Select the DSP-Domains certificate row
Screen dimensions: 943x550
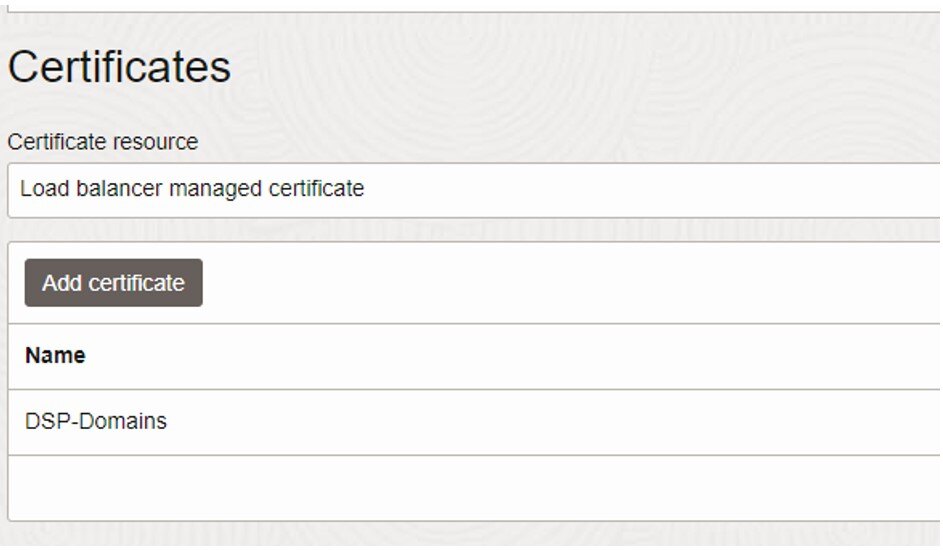tap(475, 422)
